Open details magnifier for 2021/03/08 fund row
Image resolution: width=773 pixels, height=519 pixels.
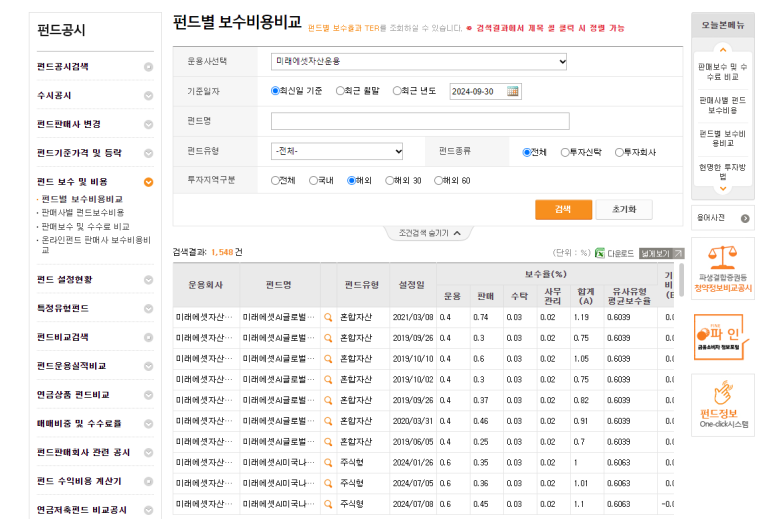click(328, 317)
